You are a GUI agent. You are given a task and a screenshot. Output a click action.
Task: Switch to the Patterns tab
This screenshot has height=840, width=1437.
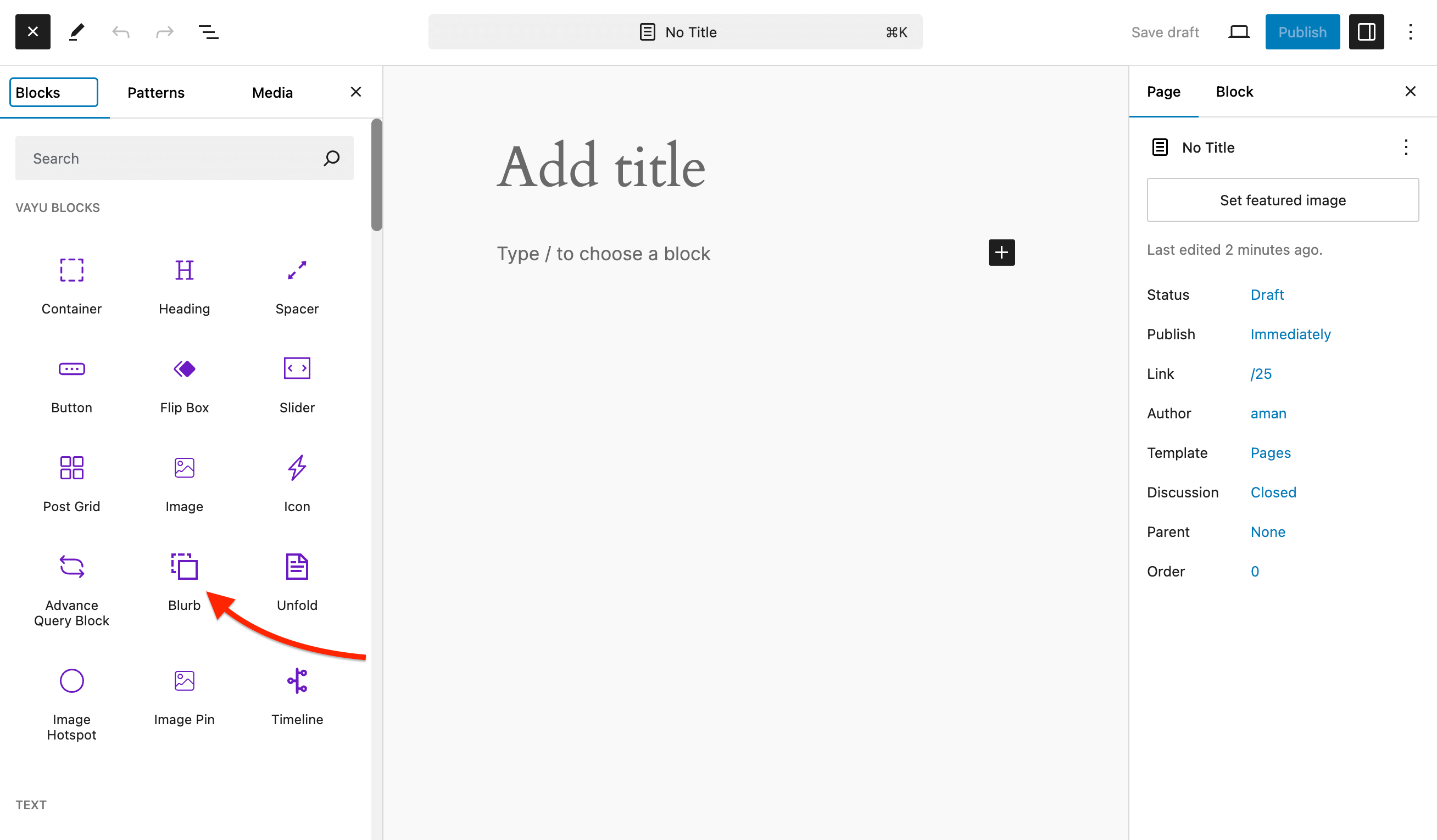(155, 92)
